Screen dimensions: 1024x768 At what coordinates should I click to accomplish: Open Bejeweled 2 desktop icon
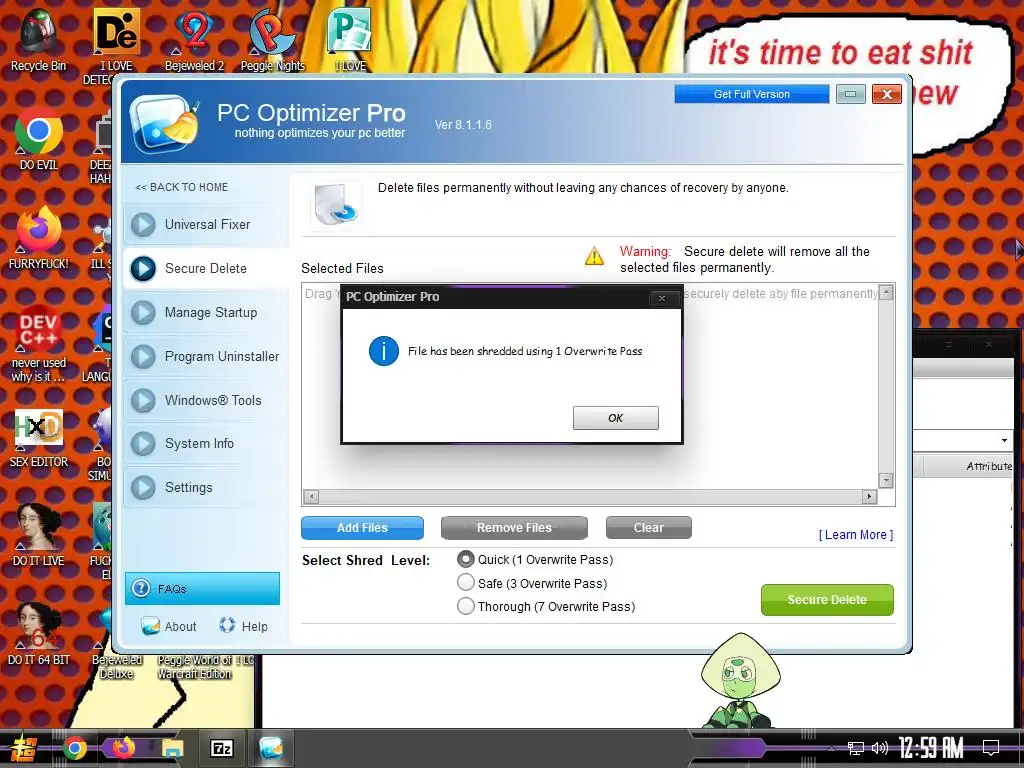coord(194,40)
